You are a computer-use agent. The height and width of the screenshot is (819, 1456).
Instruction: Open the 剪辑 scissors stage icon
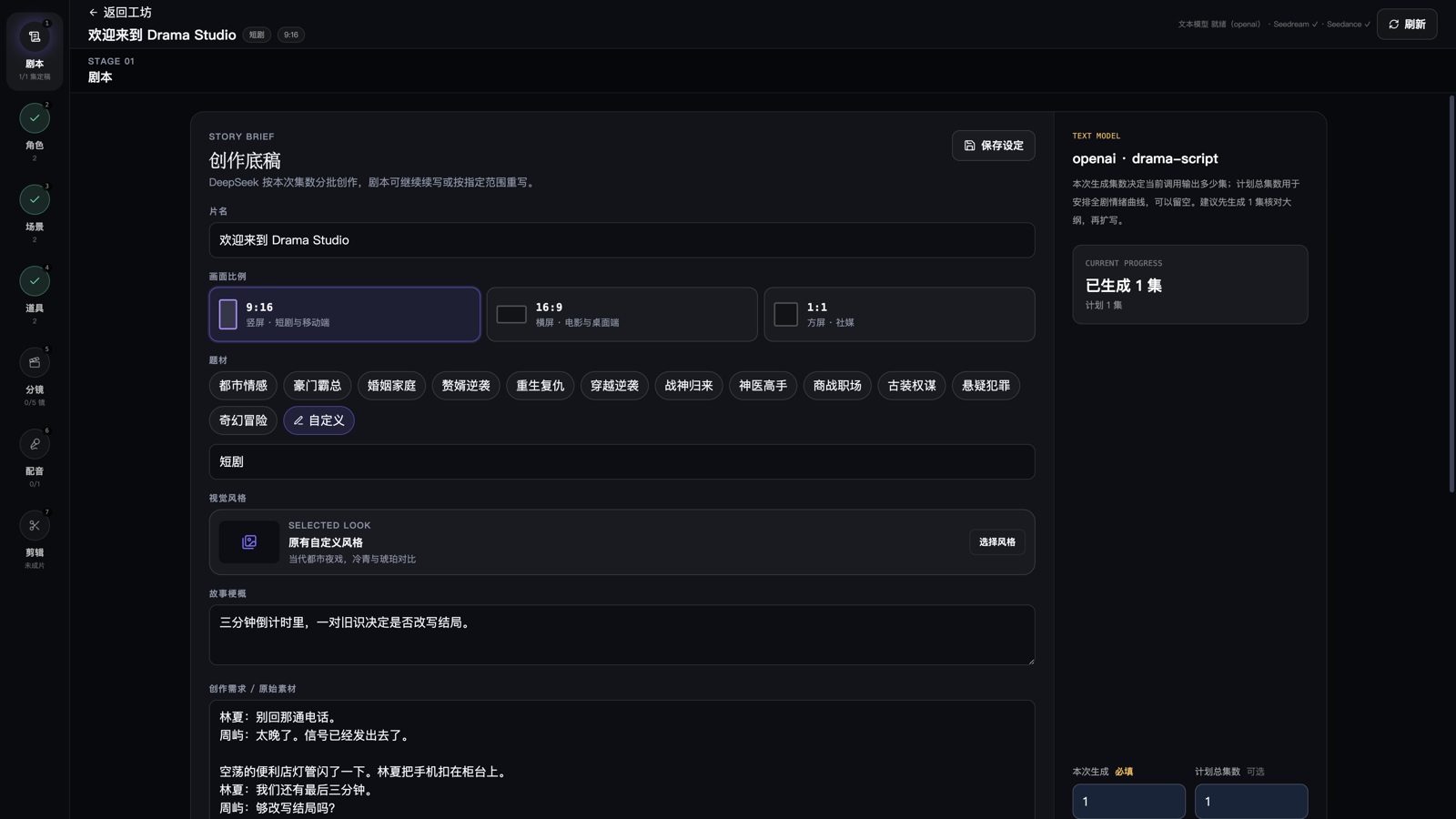pyautogui.click(x=35, y=525)
